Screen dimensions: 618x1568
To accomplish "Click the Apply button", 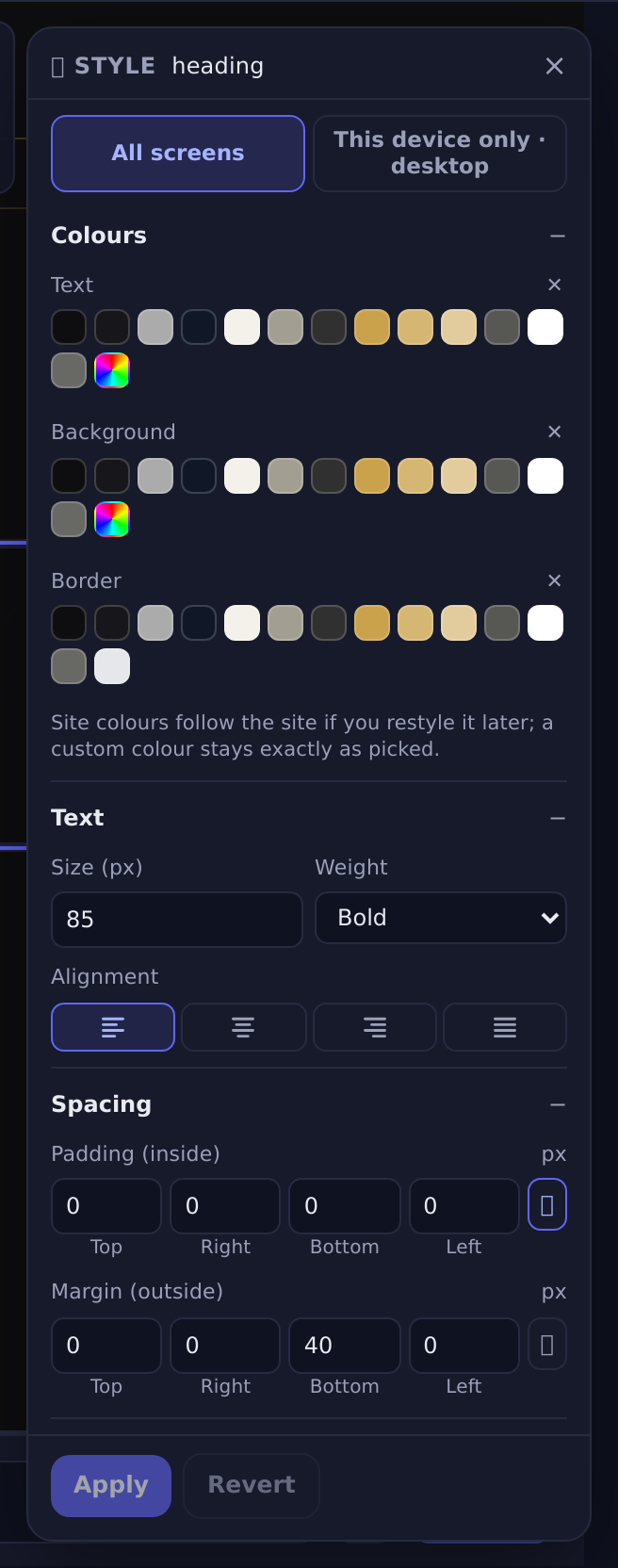I will tap(111, 1486).
